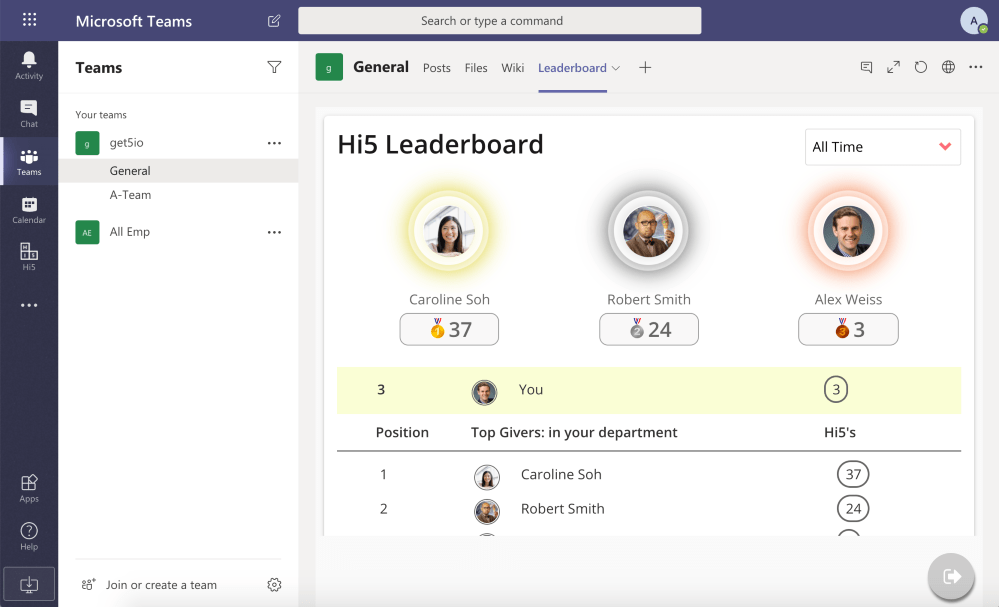The height and width of the screenshot is (607, 999).
Task: Switch to the Posts tab
Action: pos(436,68)
